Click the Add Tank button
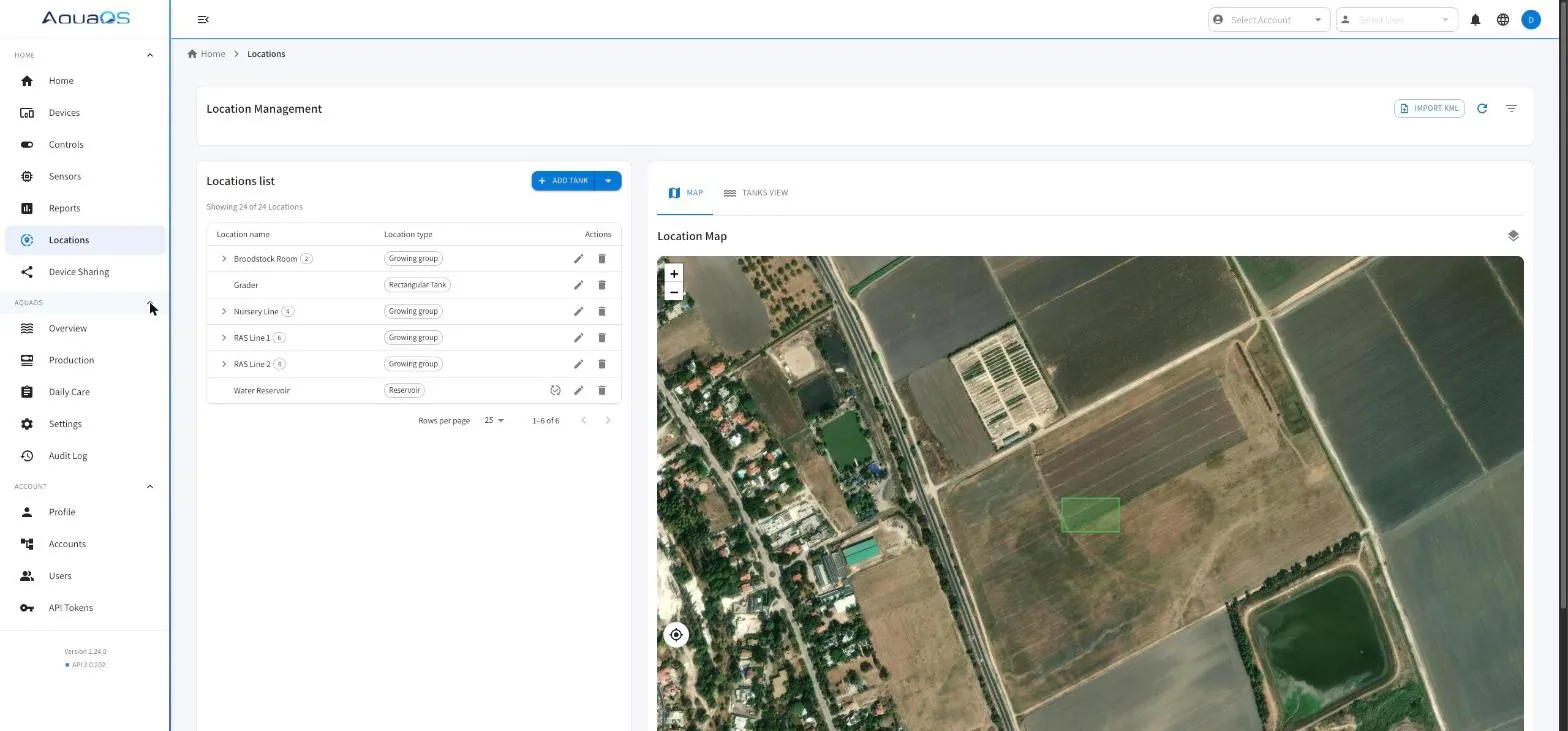Screen dimensions: 1568x731 563,181
